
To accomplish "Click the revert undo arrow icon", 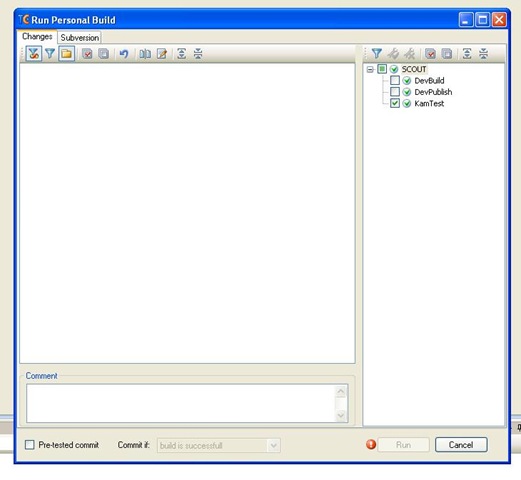I will coord(124,54).
